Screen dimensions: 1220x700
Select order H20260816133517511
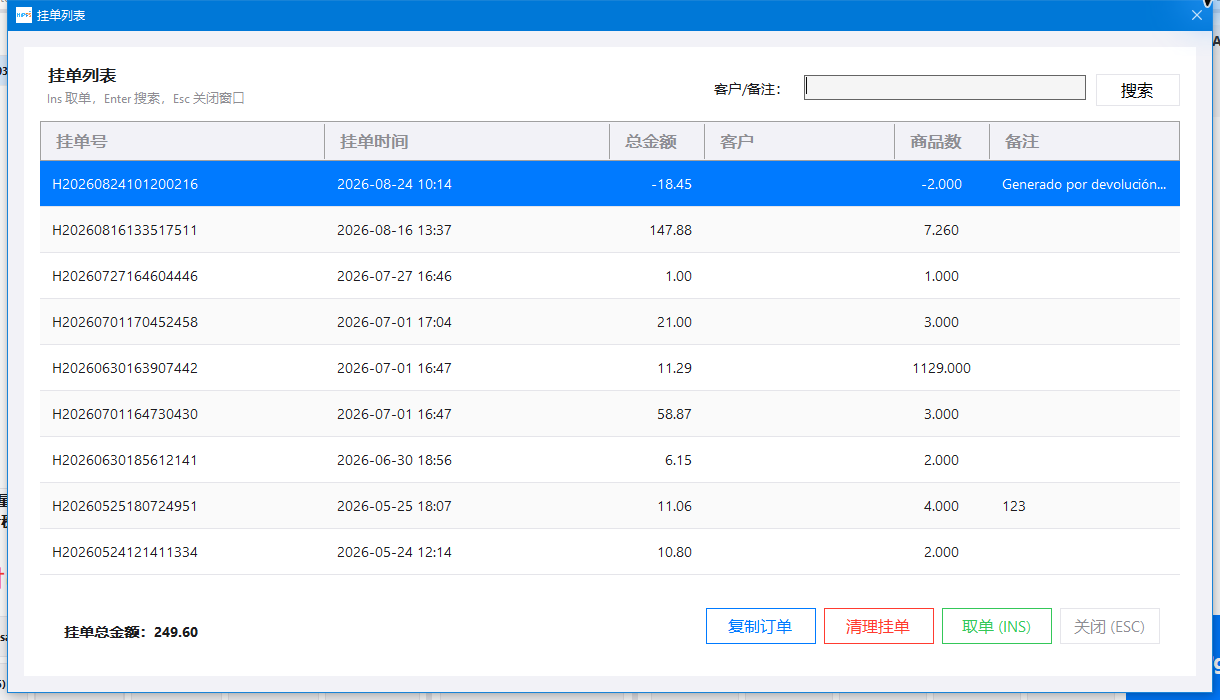610,230
